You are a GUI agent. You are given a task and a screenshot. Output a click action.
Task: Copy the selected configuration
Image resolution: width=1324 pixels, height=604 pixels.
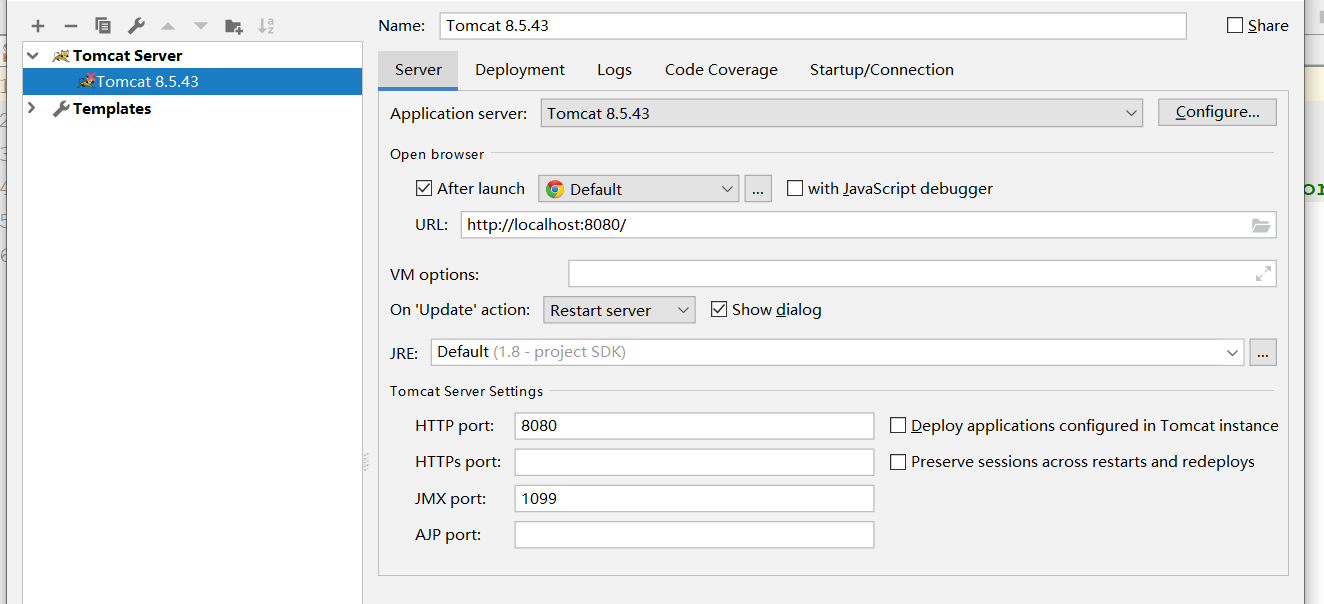(103, 26)
